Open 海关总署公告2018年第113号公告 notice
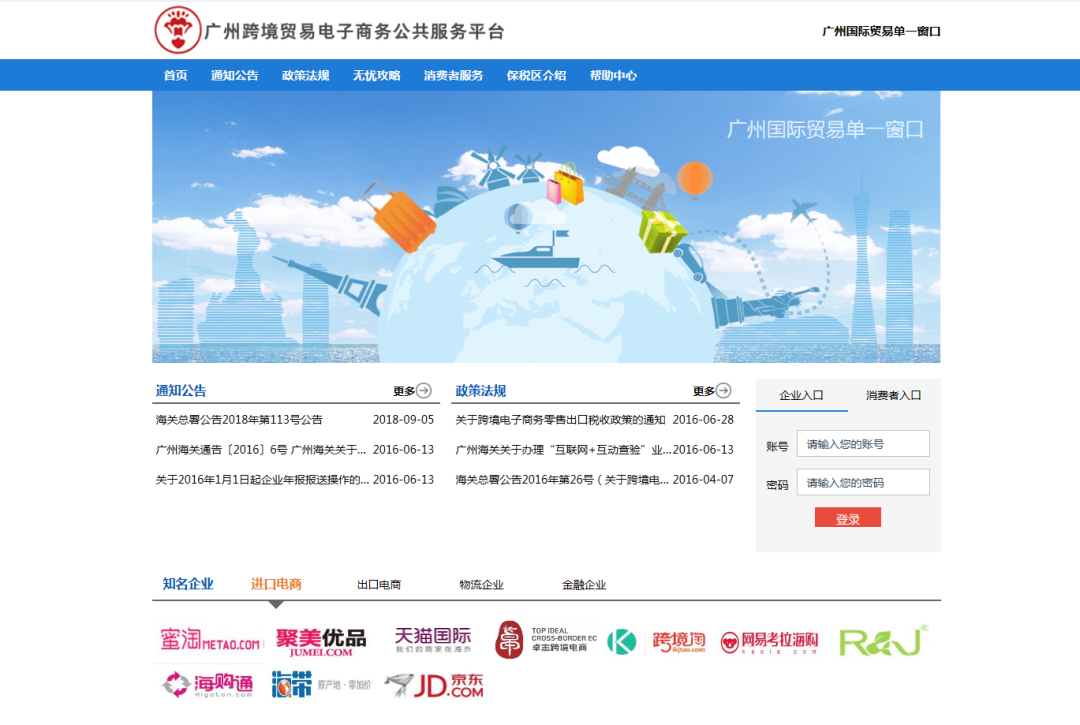Screen dimensions: 1080x725 pyautogui.click(x=239, y=420)
